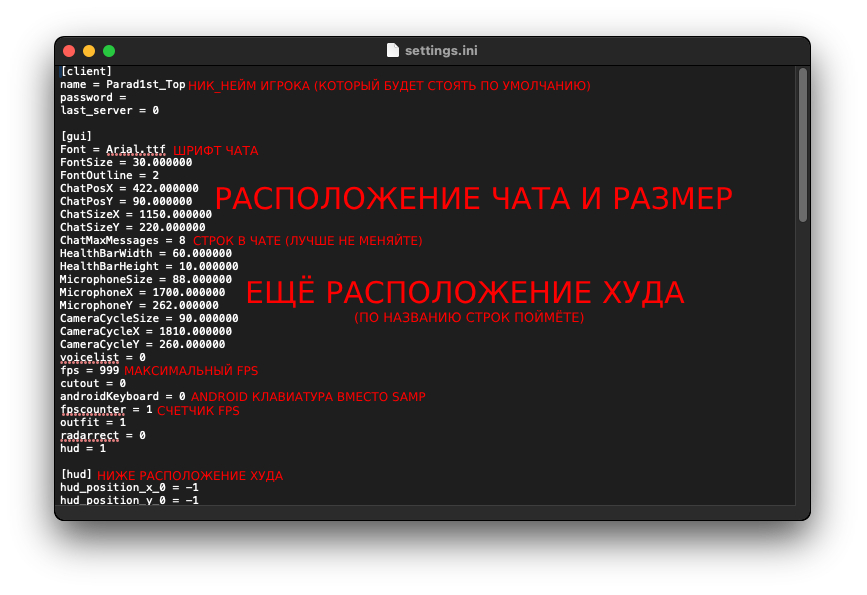Click the 'password =' line
Image resolution: width=867 pixels, height=595 pixels.
[93, 97]
